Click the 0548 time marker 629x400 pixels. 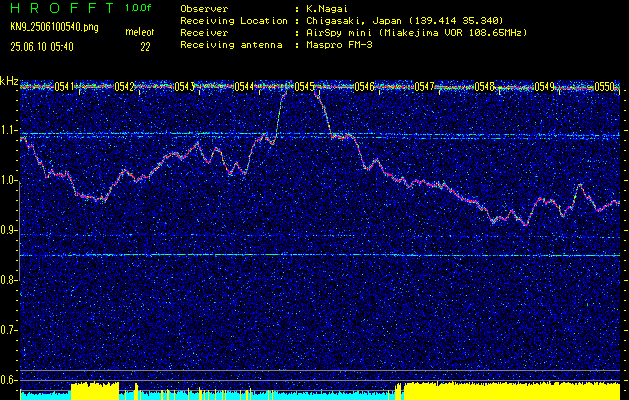484,87
